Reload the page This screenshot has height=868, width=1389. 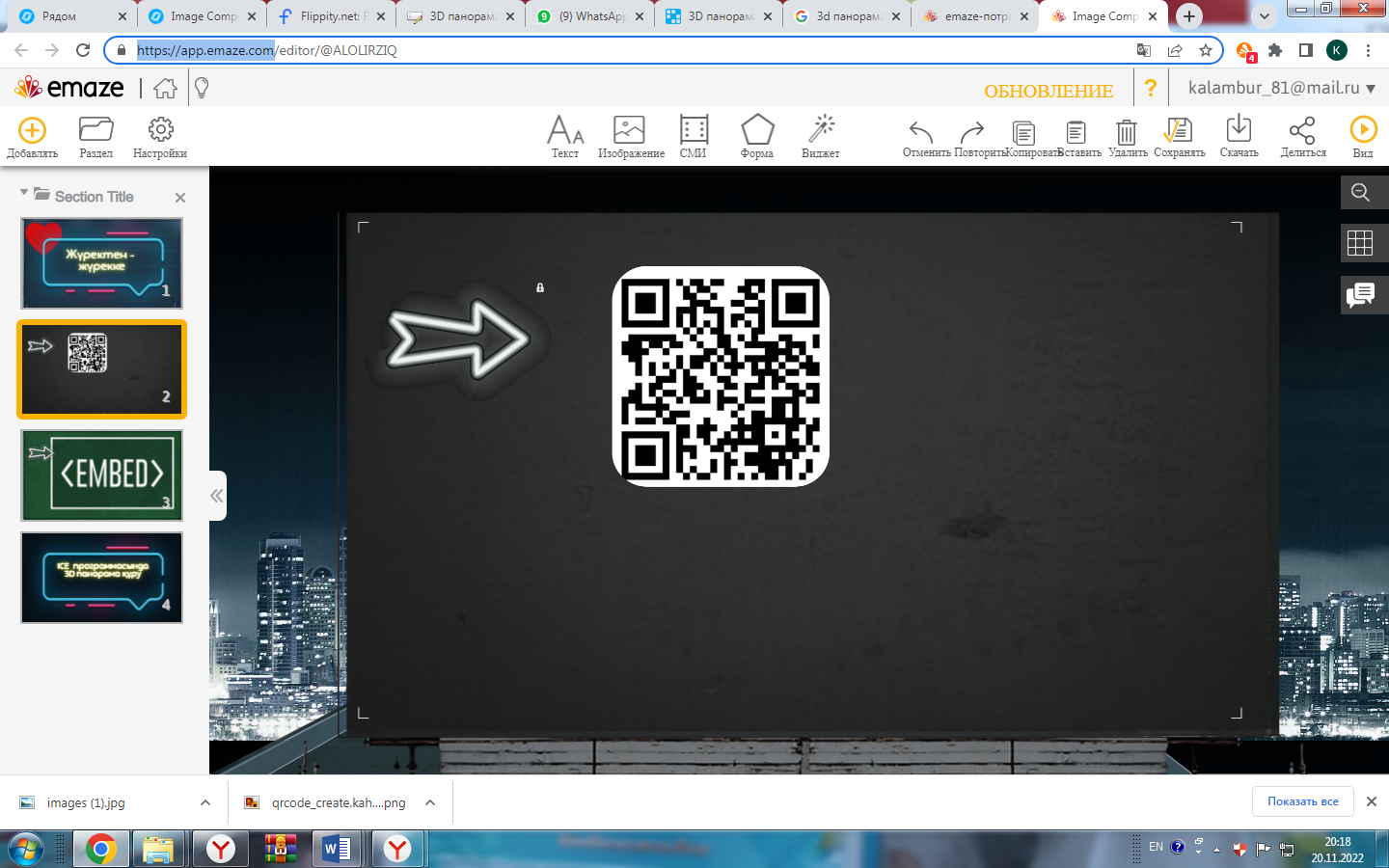83,50
